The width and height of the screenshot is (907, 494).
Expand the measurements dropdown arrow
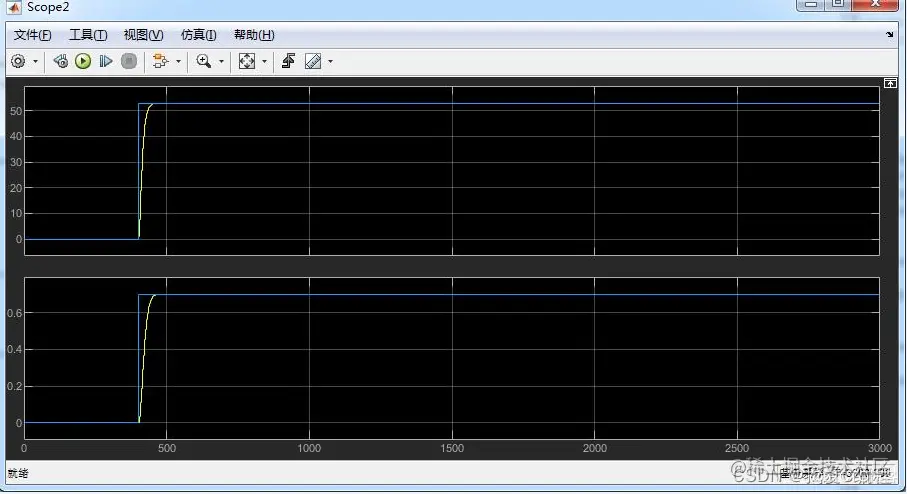click(x=330, y=61)
